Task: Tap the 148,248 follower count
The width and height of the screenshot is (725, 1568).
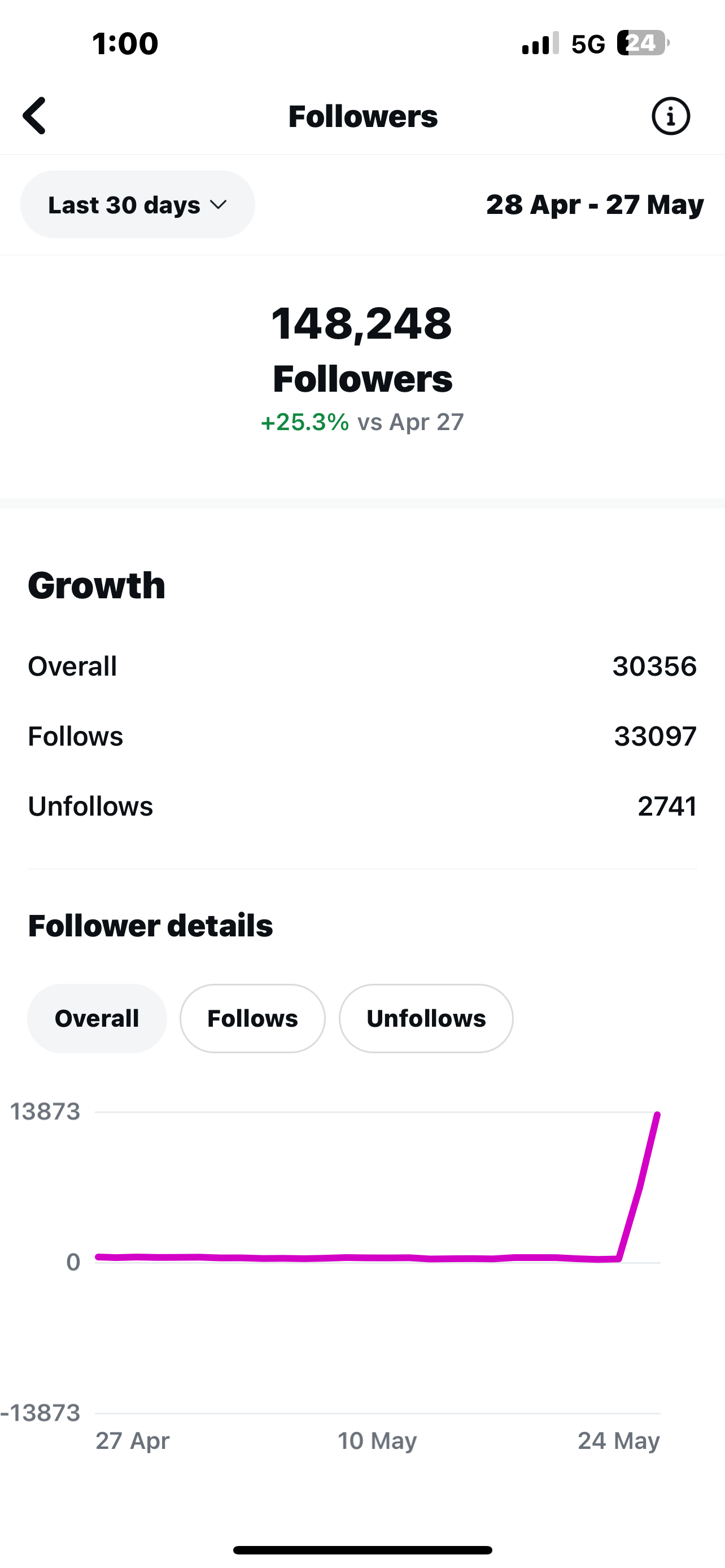Action: click(362, 323)
